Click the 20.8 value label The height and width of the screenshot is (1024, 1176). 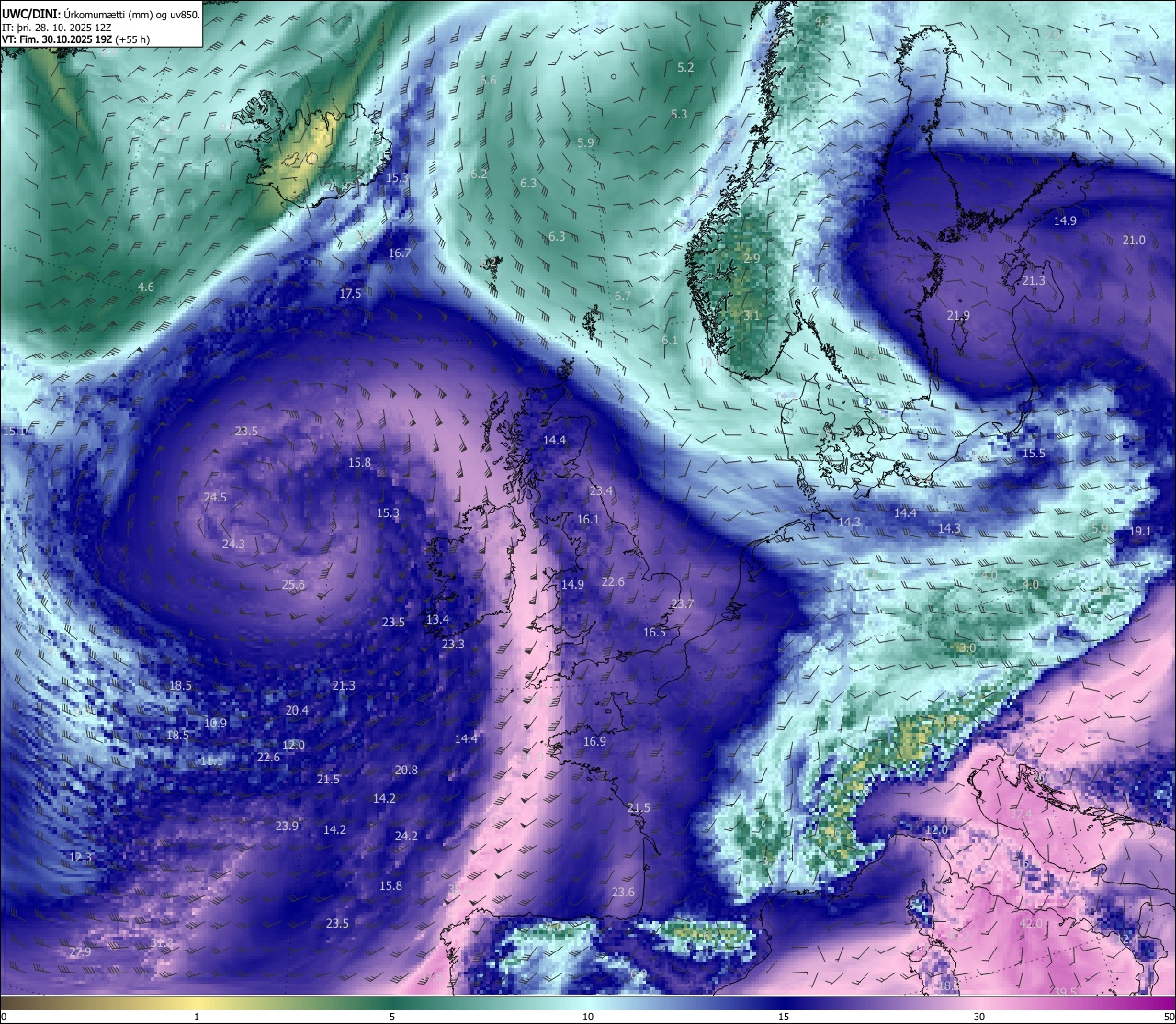click(406, 770)
